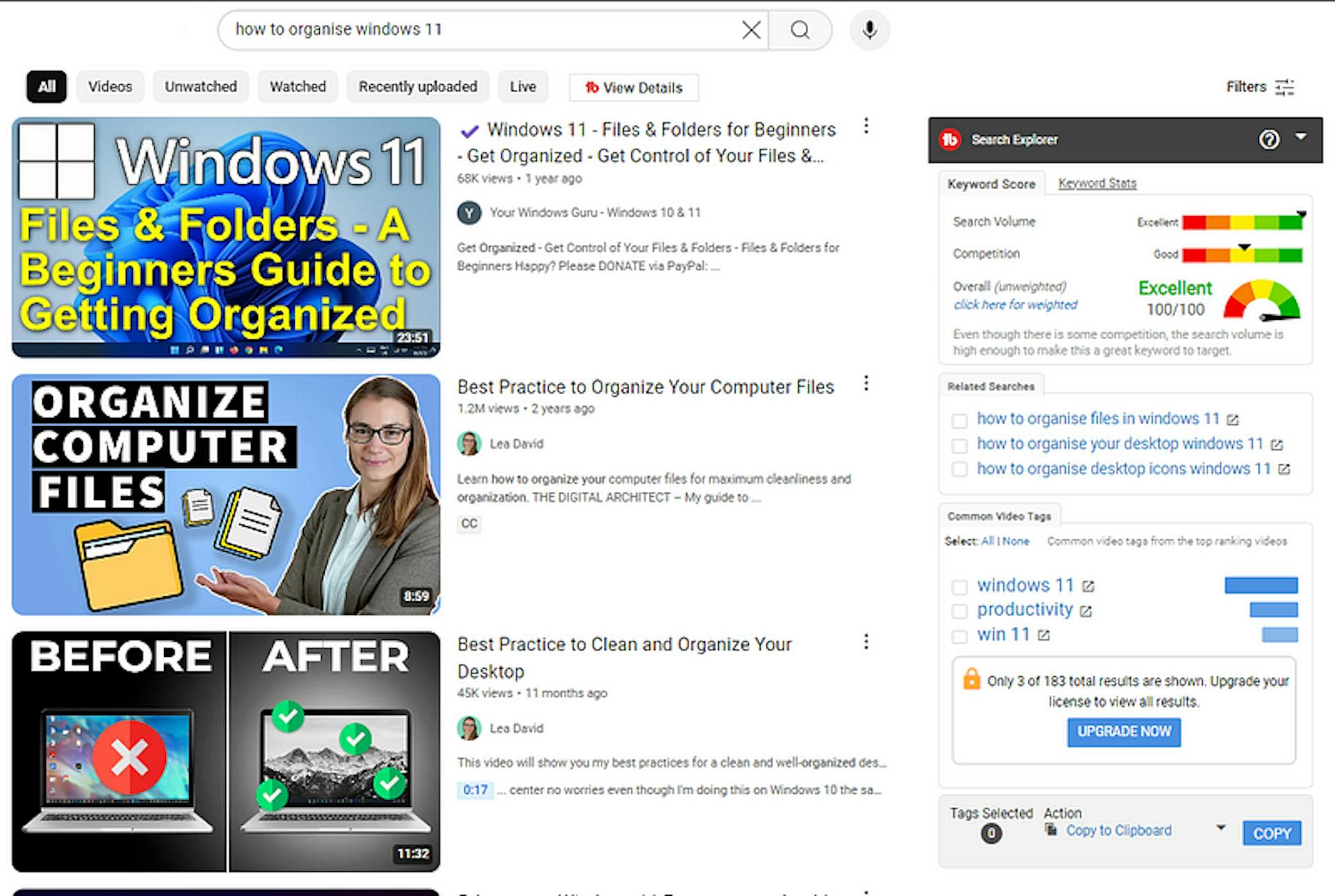Screen dimensions: 1335x896
Task: Open Before After desktop thumbnail
Action: 226,752
